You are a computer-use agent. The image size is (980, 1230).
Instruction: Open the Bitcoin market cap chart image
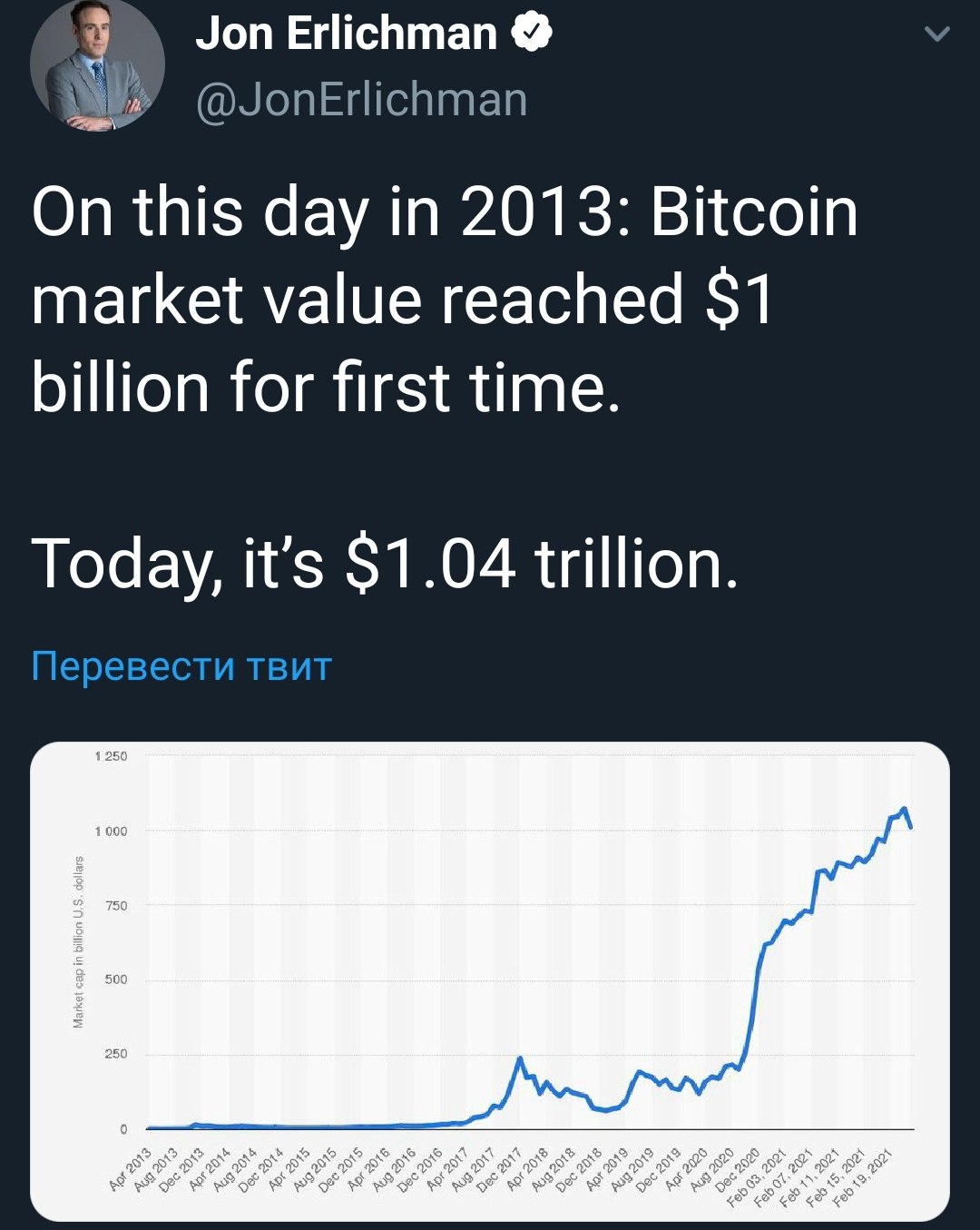coord(490,981)
